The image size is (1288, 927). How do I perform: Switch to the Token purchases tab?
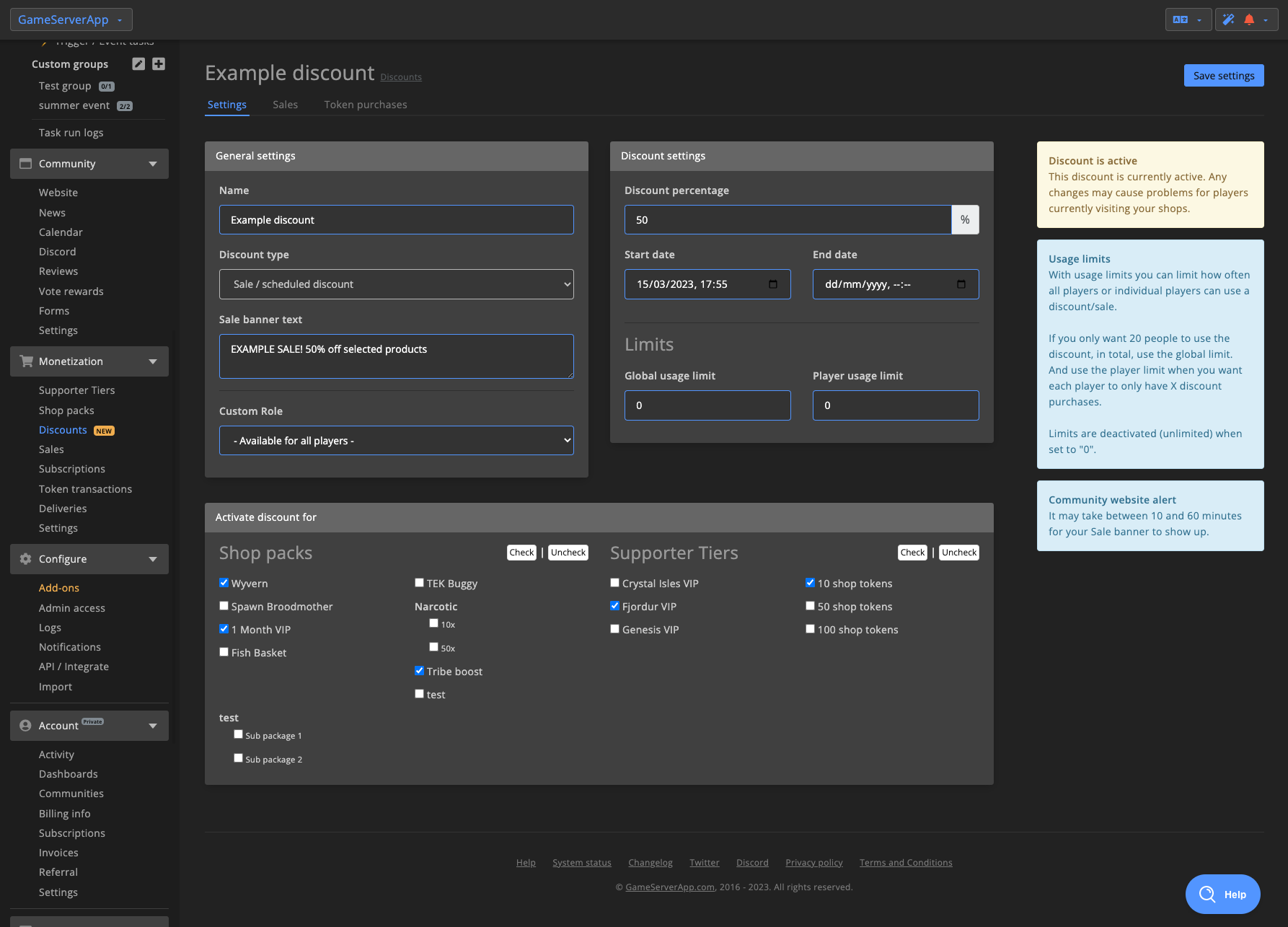click(366, 105)
